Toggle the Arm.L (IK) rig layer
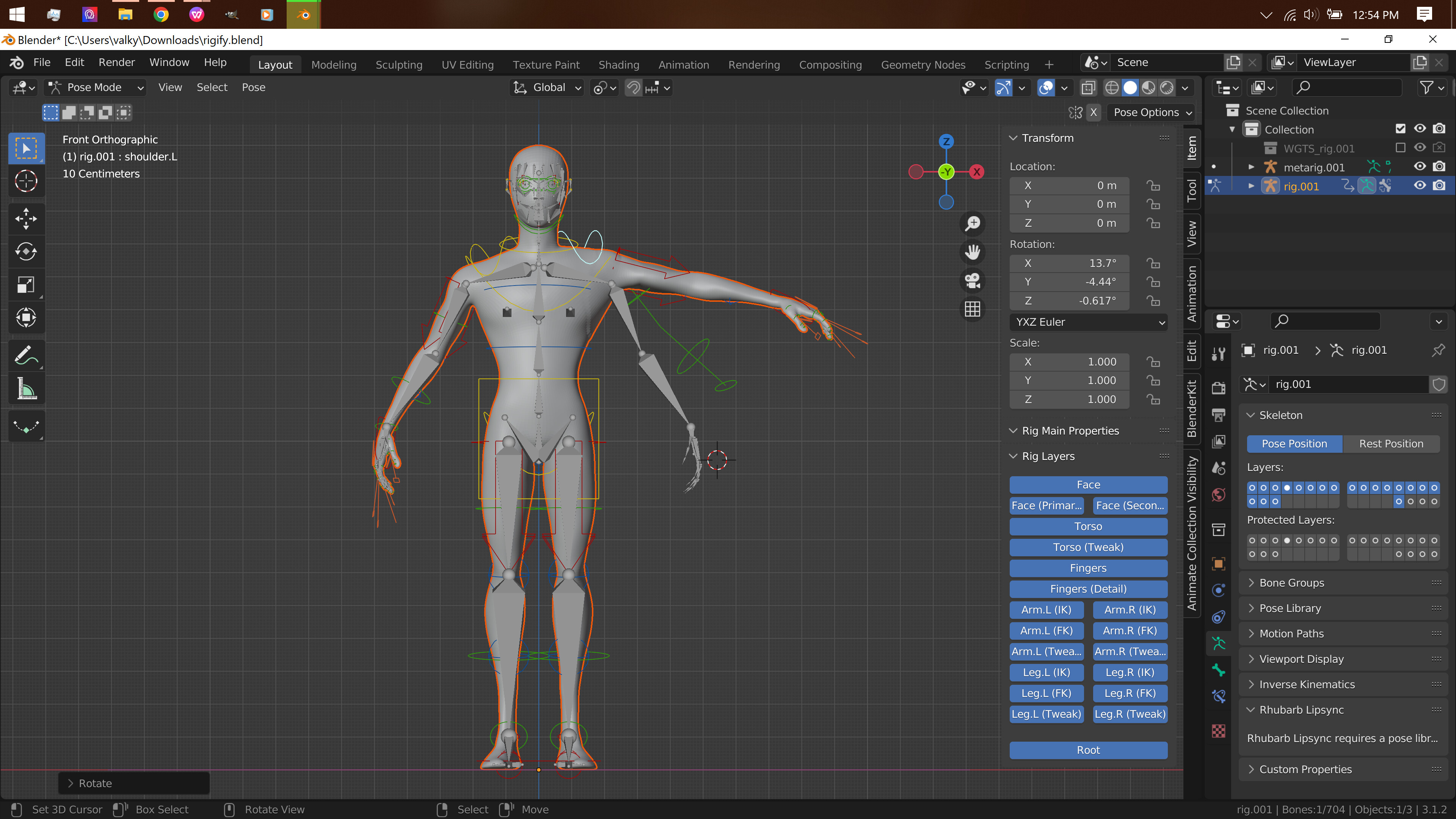The width and height of the screenshot is (1456, 819). point(1046,610)
